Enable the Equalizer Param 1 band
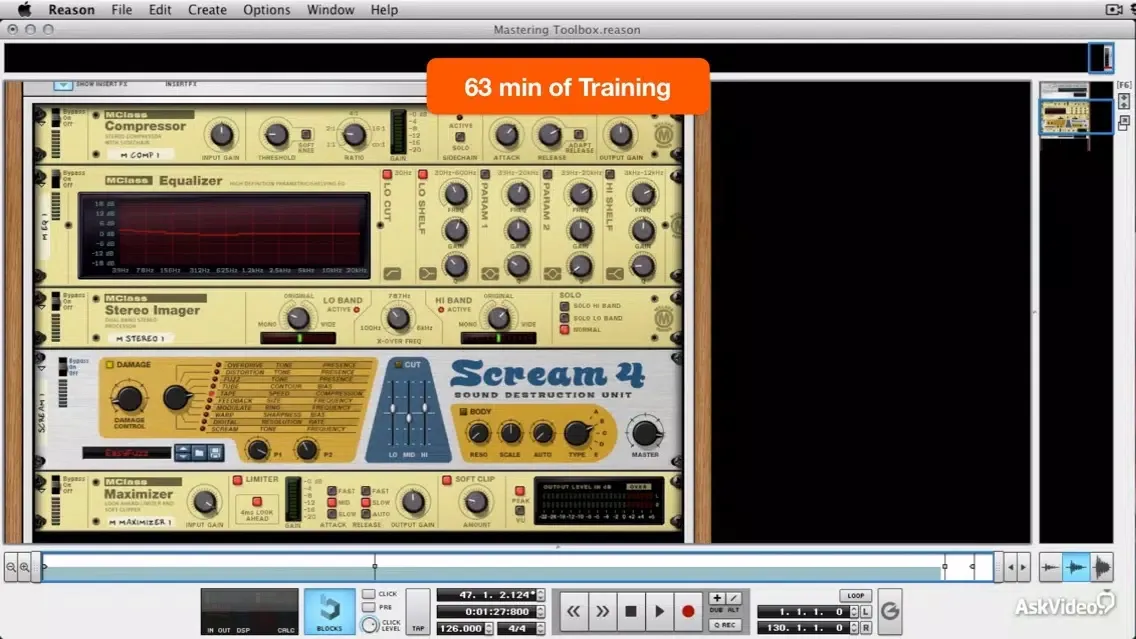 click(x=485, y=174)
